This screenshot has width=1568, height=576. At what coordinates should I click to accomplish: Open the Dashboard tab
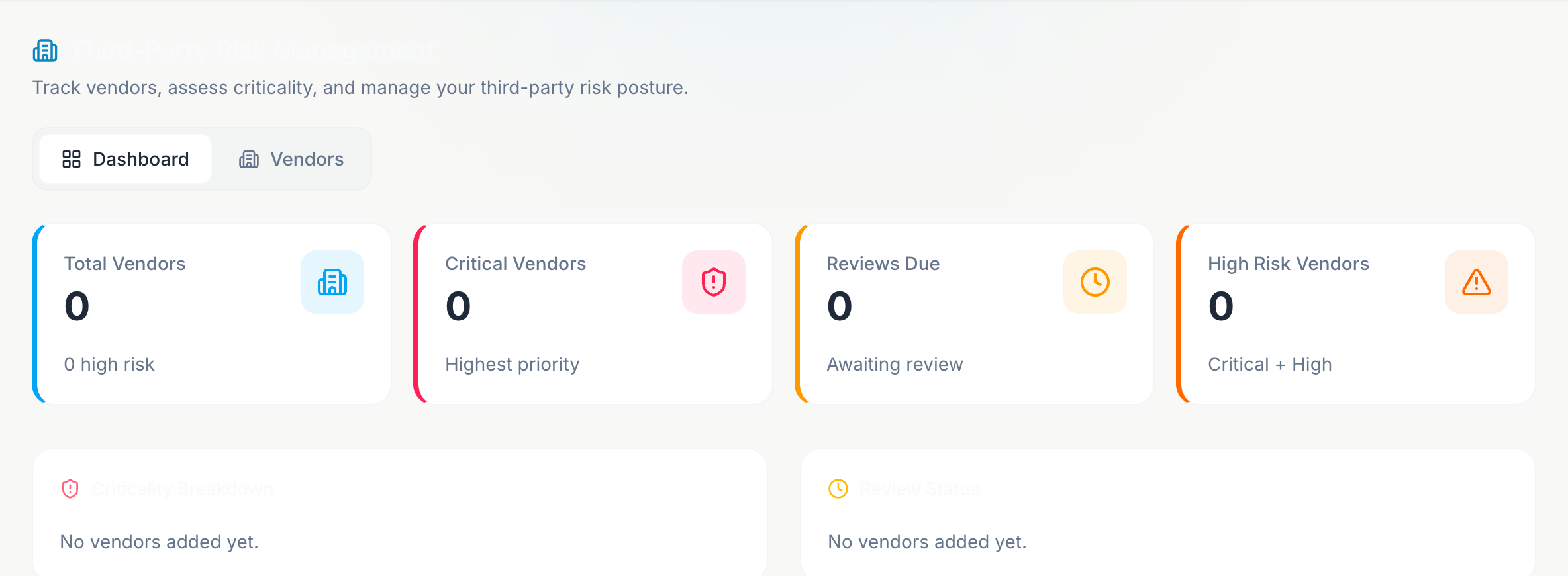[x=125, y=159]
